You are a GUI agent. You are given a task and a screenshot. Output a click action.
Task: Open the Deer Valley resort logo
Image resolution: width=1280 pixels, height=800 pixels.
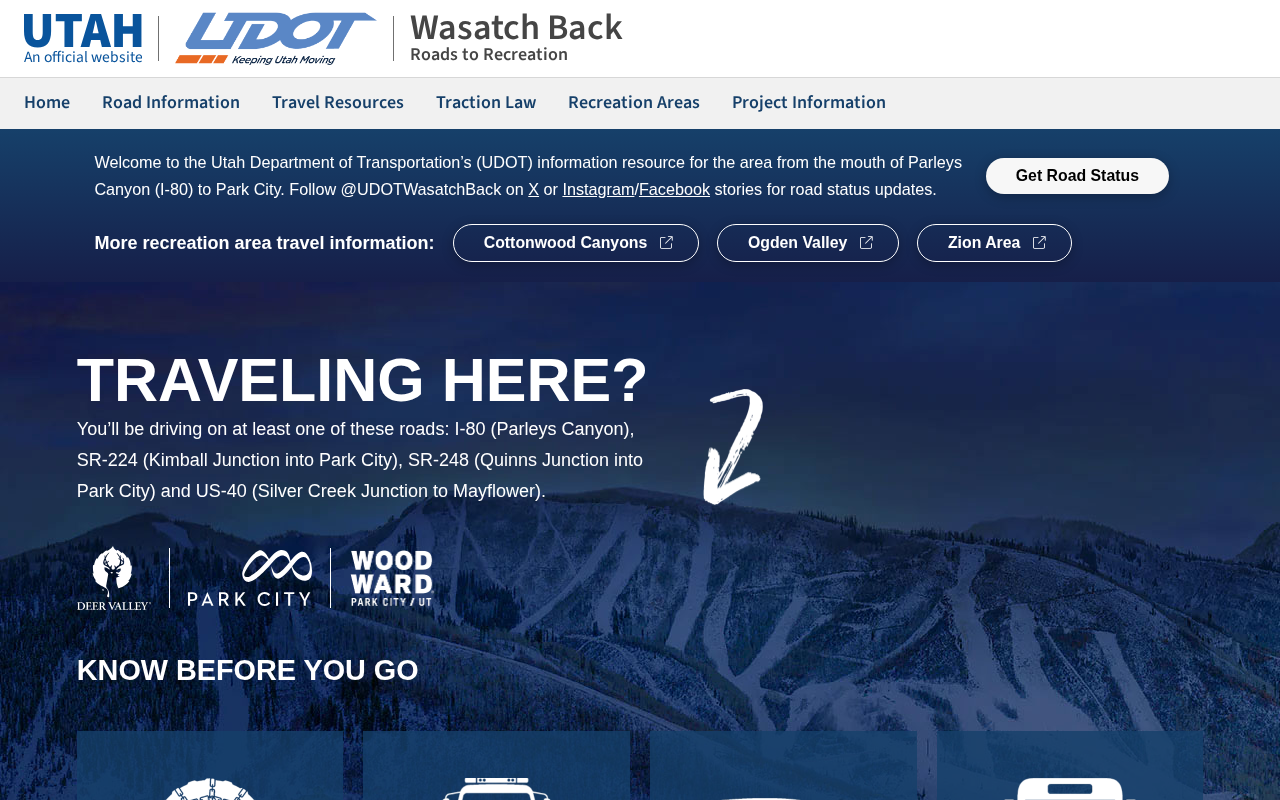[x=114, y=578]
